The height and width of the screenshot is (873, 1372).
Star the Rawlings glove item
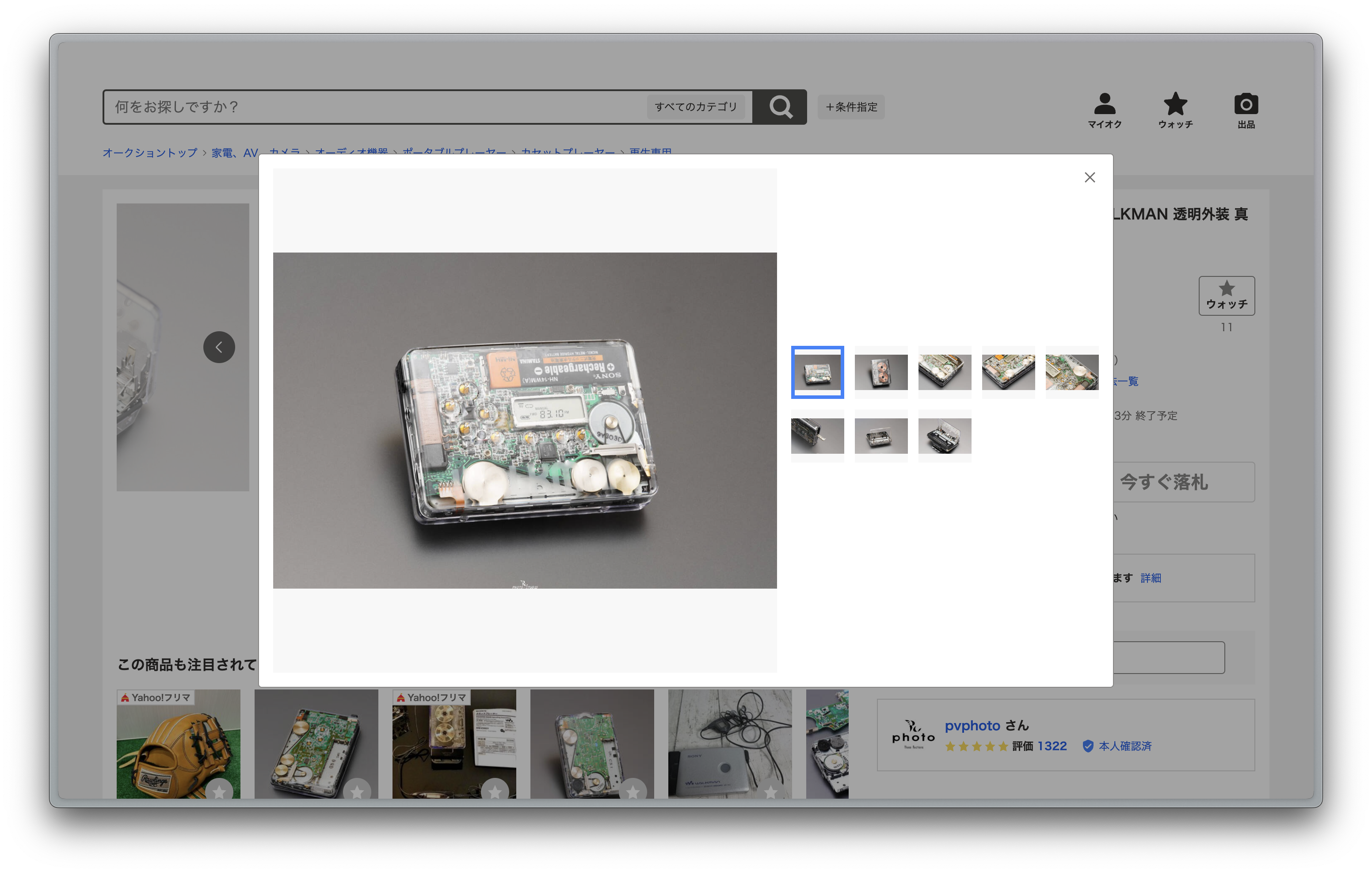pos(219,791)
